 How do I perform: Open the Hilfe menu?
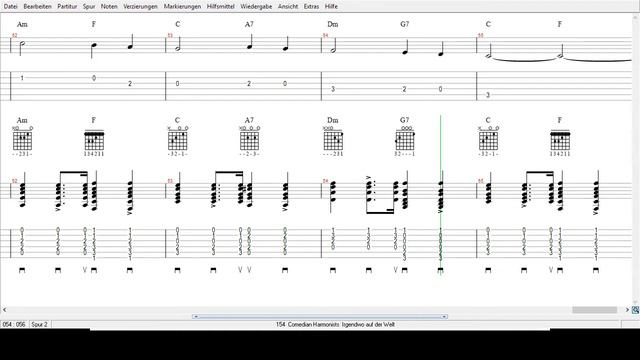click(x=331, y=7)
